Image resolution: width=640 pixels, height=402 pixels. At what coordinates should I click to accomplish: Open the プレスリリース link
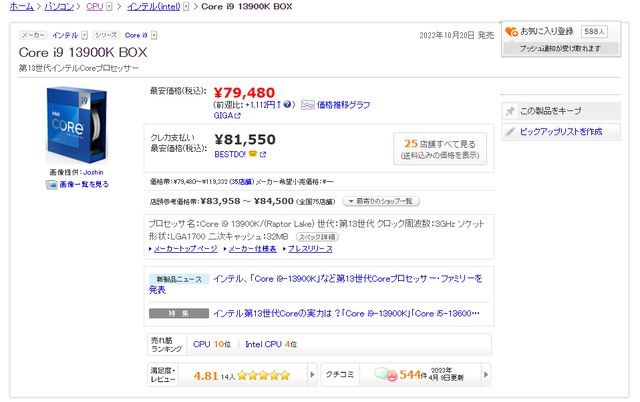(x=310, y=249)
